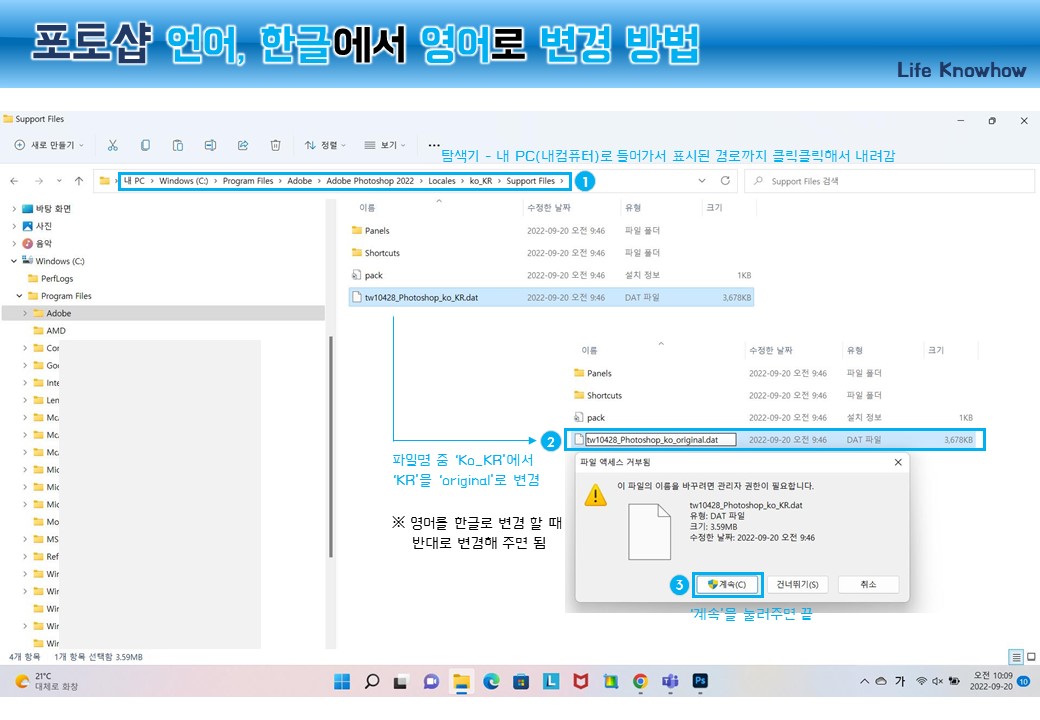Click the Copy icon in Explorer toolbar
1040x720 pixels.
(x=145, y=145)
